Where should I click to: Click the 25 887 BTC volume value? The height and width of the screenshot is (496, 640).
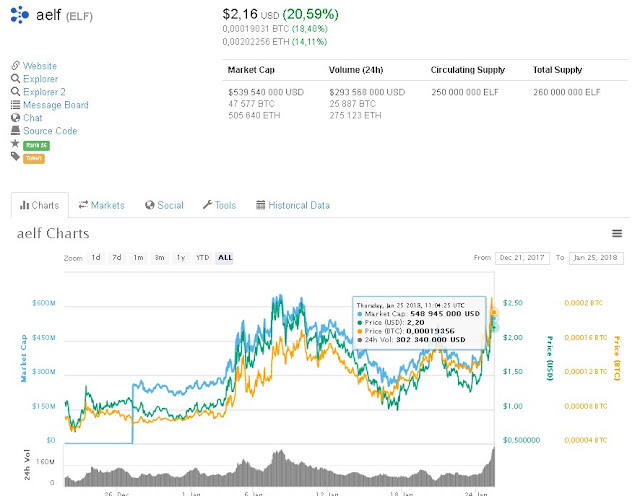(353, 104)
